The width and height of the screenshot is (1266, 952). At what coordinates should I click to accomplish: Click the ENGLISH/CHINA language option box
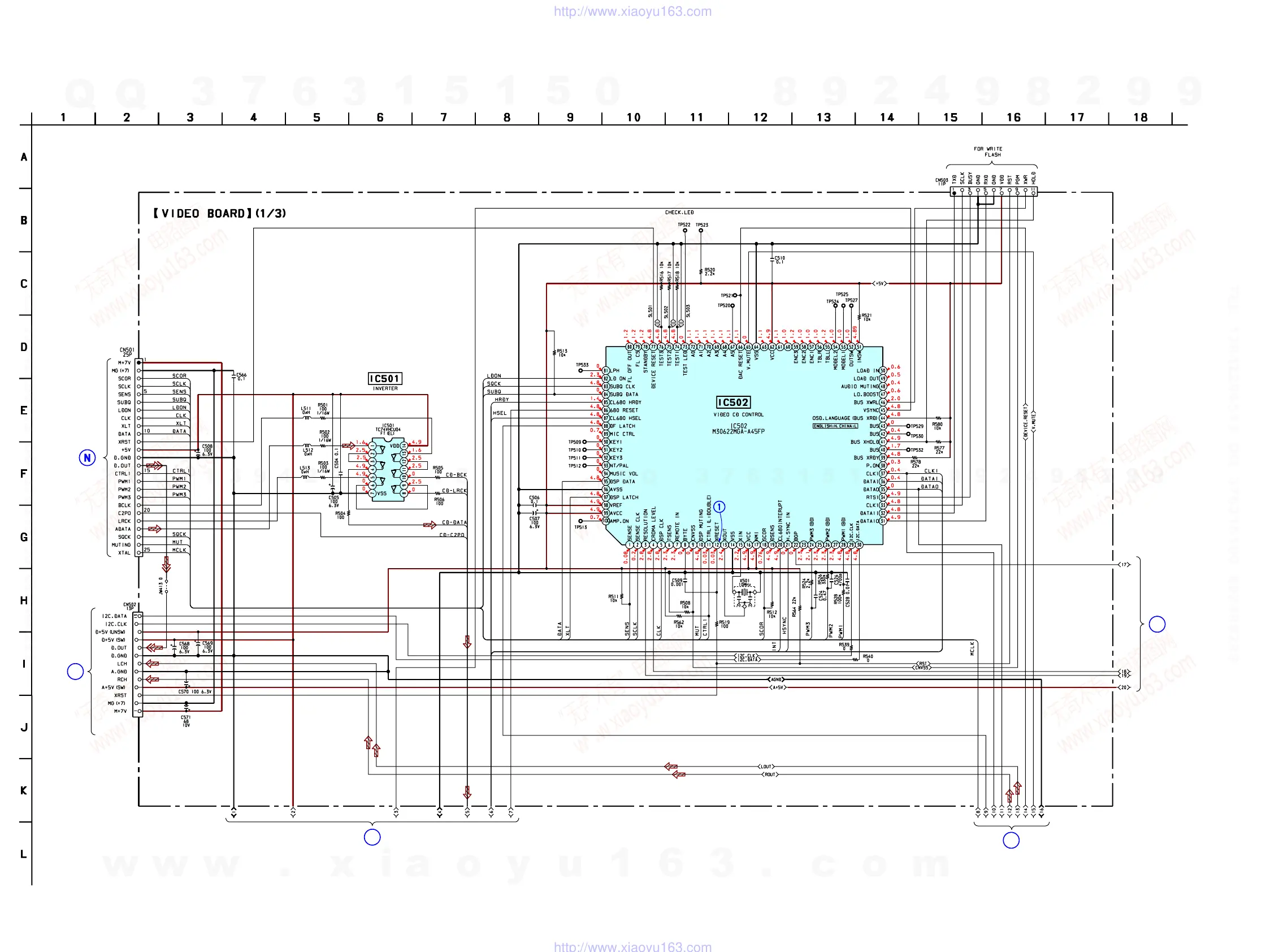coord(835,426)
